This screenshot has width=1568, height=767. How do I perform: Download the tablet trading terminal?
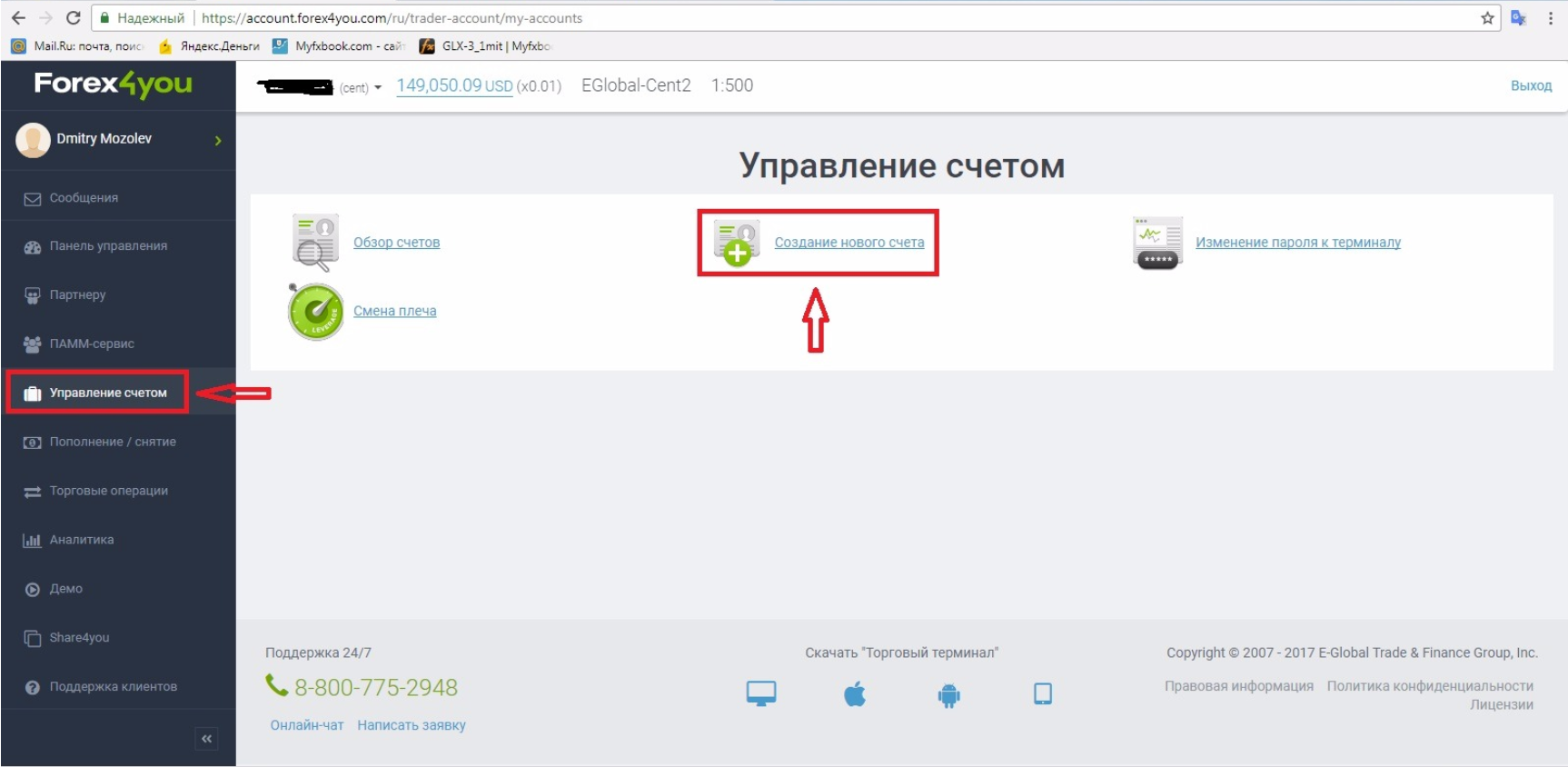(1043, 694)
